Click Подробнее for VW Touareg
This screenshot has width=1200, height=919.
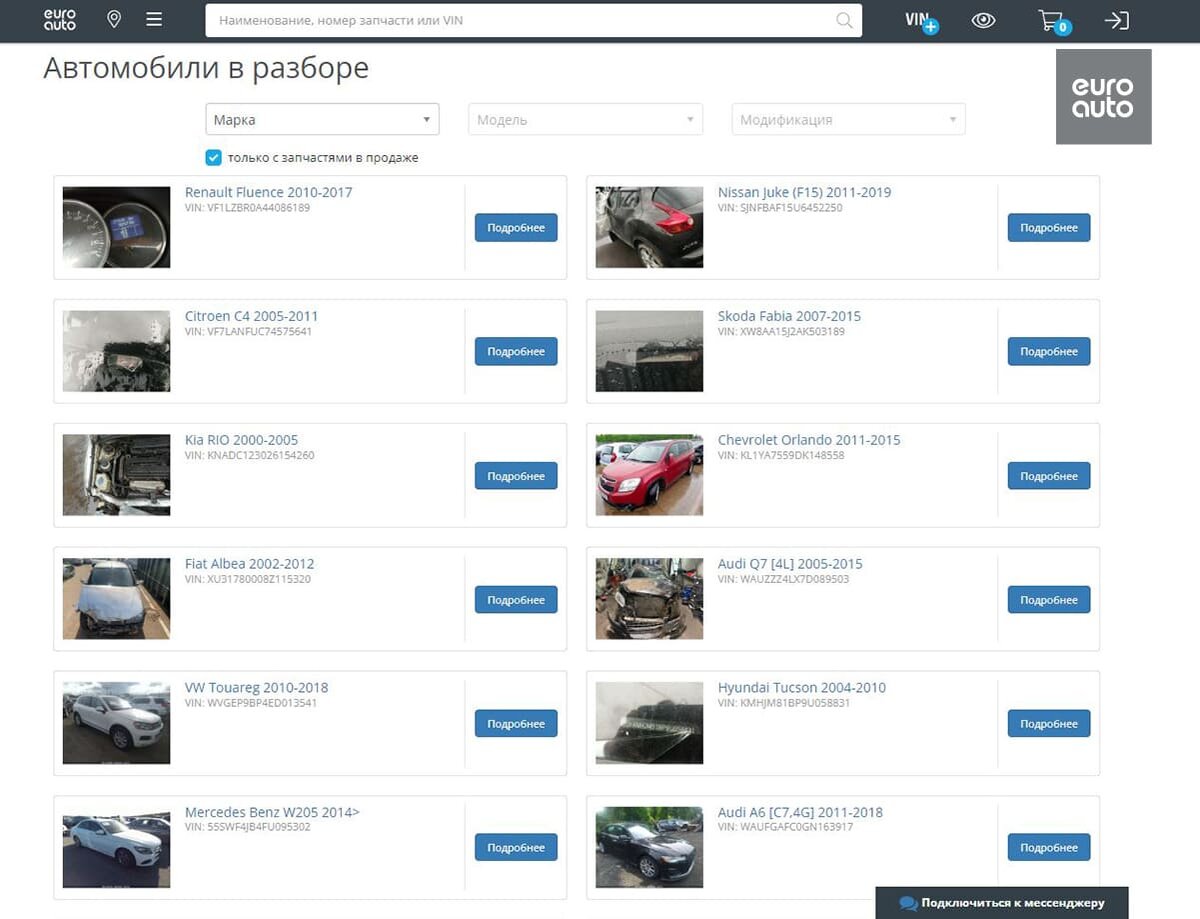click(x=516, y=723)
